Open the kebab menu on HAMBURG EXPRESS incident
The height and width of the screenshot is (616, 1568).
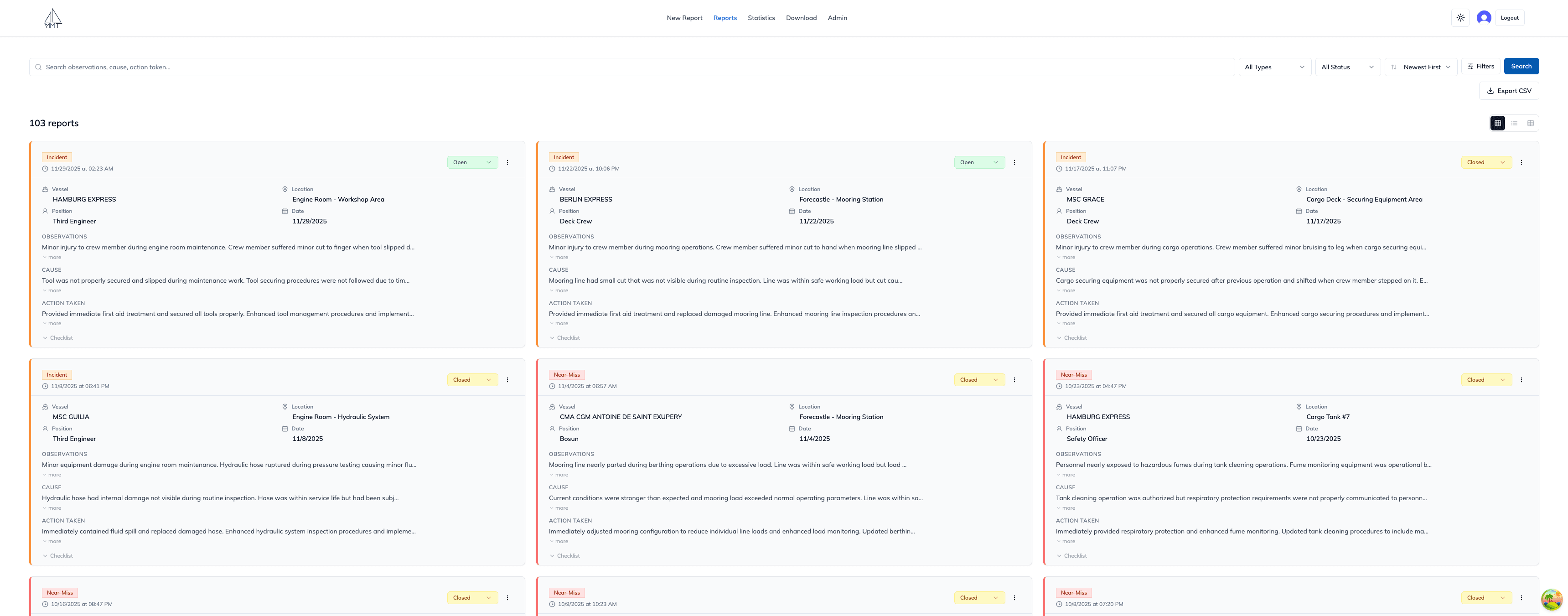[x=507, y=162]
